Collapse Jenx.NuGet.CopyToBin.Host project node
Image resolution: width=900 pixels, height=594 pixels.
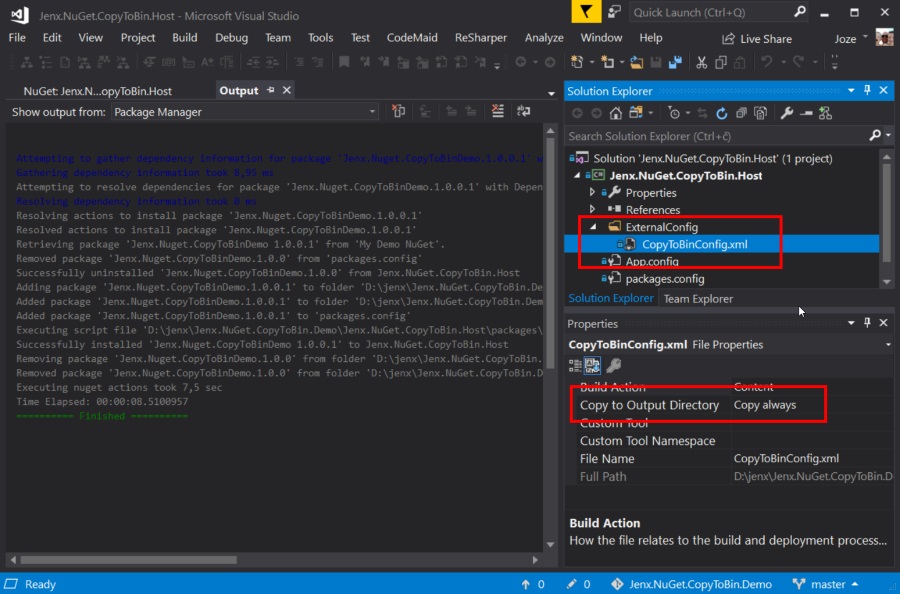(x=577, y=176)
